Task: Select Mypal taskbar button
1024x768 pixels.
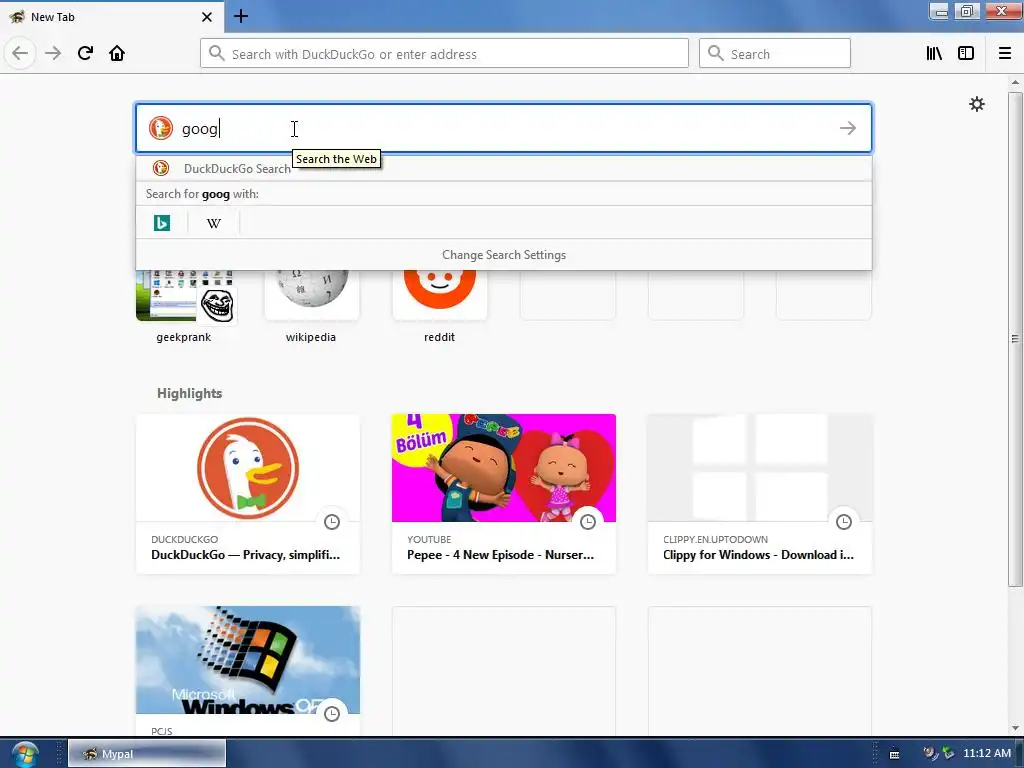Action: (147, 754)
